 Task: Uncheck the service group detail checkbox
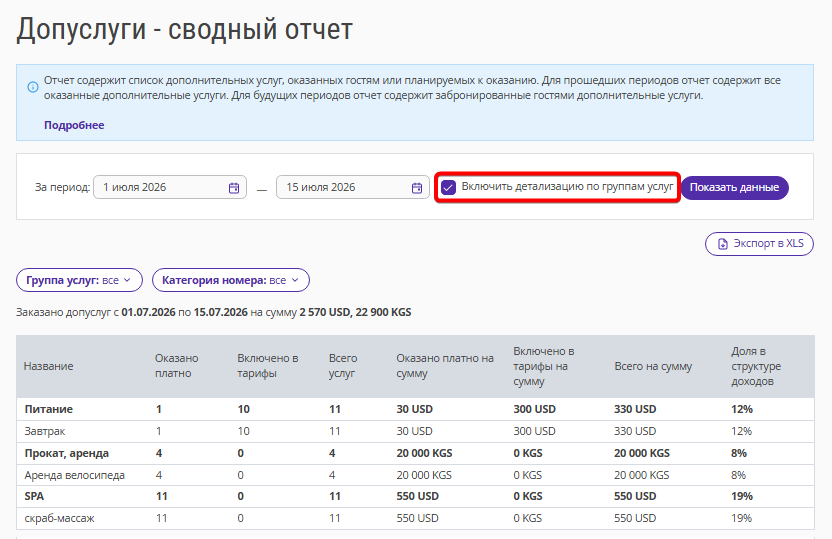point(448,187)
